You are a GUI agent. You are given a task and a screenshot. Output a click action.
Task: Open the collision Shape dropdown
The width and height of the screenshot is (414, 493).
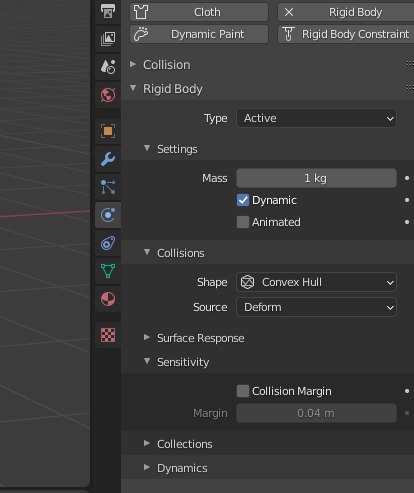[x=316, y=282]
